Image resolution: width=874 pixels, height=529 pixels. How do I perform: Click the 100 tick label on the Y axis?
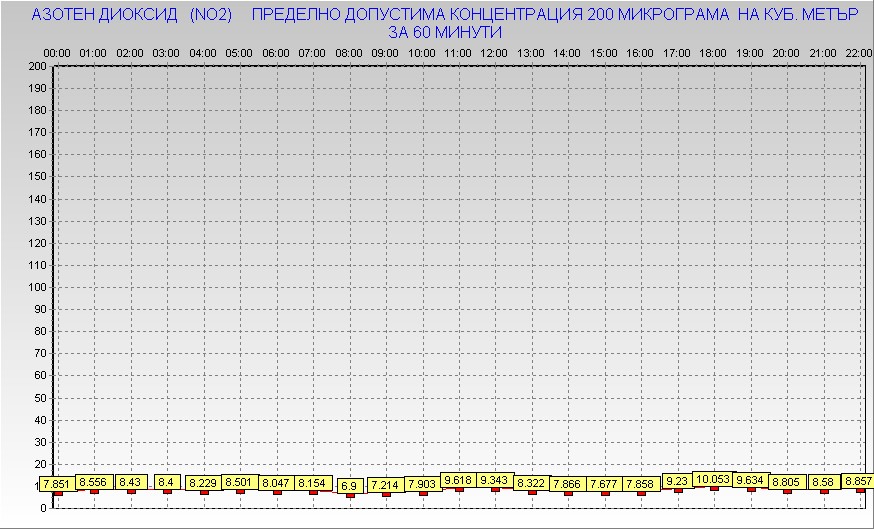click(38, 287)
